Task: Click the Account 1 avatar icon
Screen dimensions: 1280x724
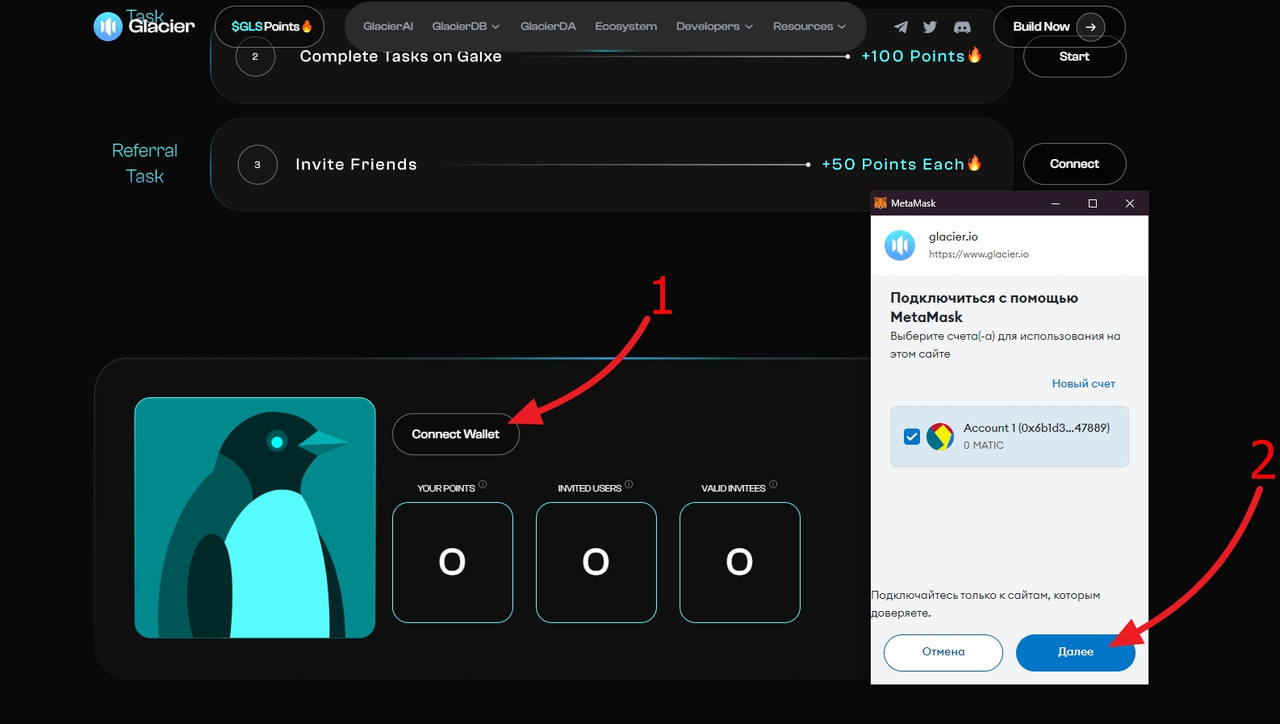Action: (940, 437)
